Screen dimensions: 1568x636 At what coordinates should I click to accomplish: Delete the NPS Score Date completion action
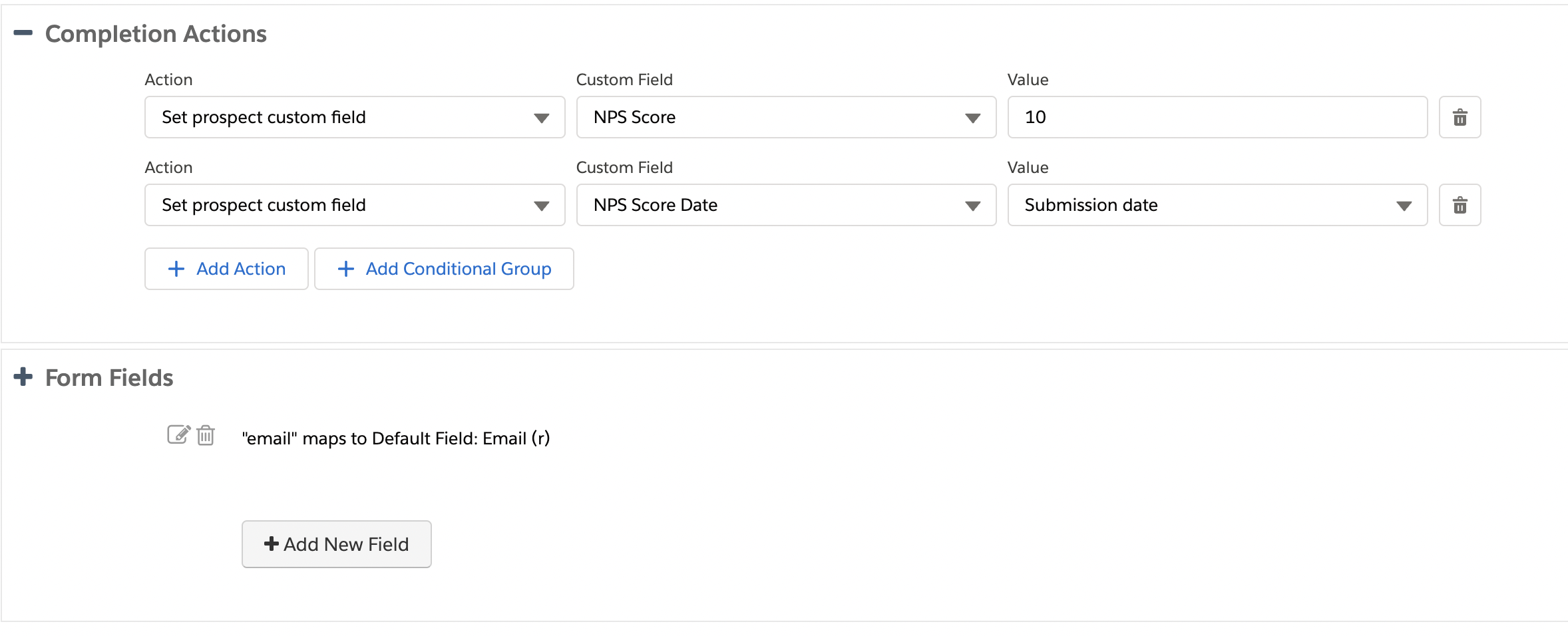1460,205
